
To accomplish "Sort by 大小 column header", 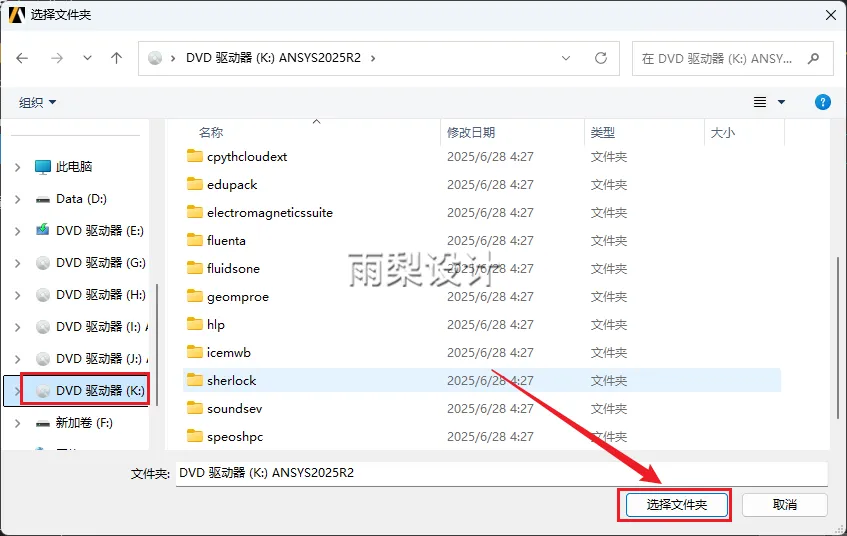I will click(723, 132).
